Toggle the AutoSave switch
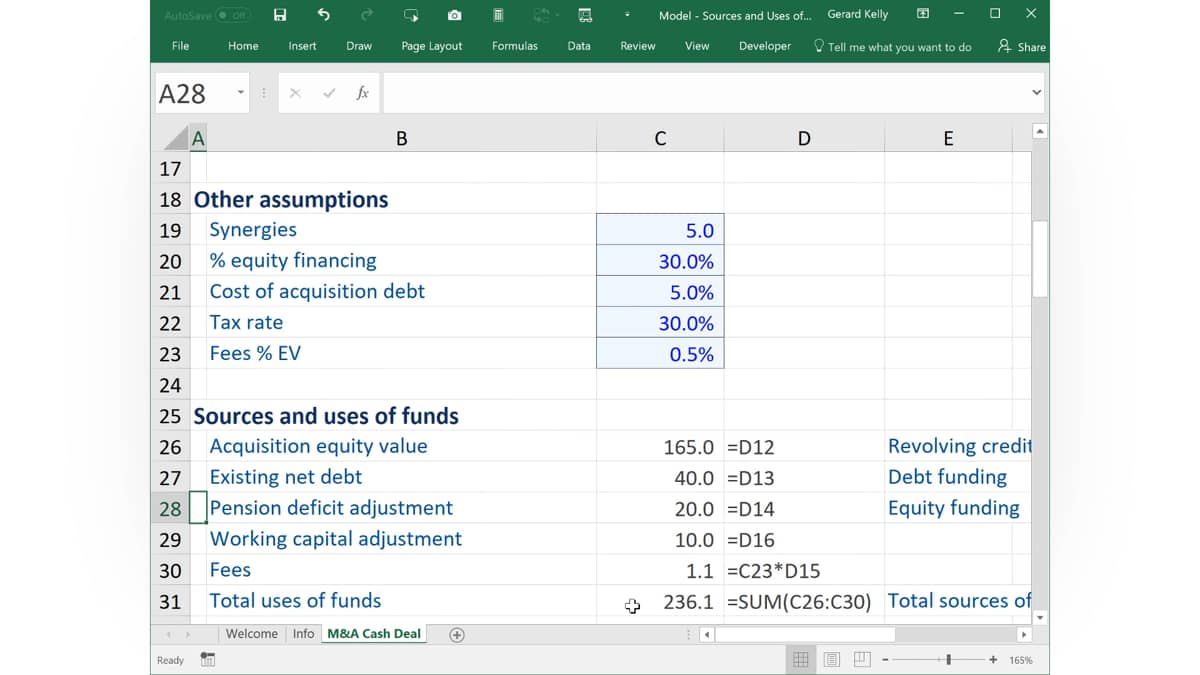This screenshot has width=1200, height=675. point(233,15)
